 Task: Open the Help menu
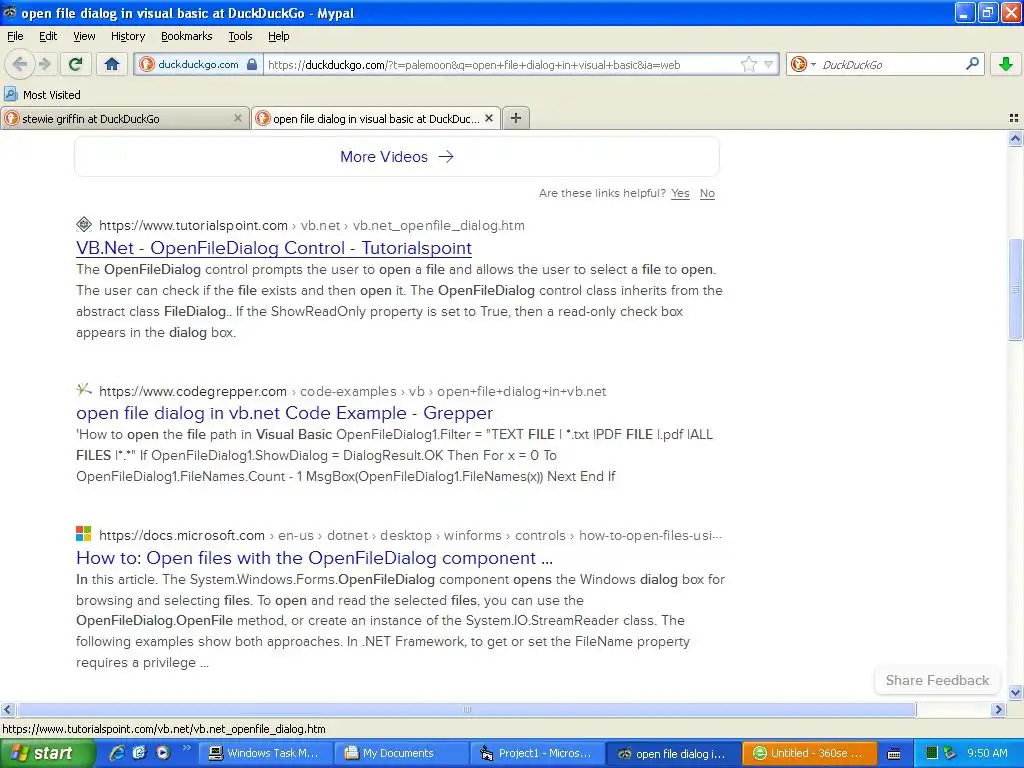[278, 36]
